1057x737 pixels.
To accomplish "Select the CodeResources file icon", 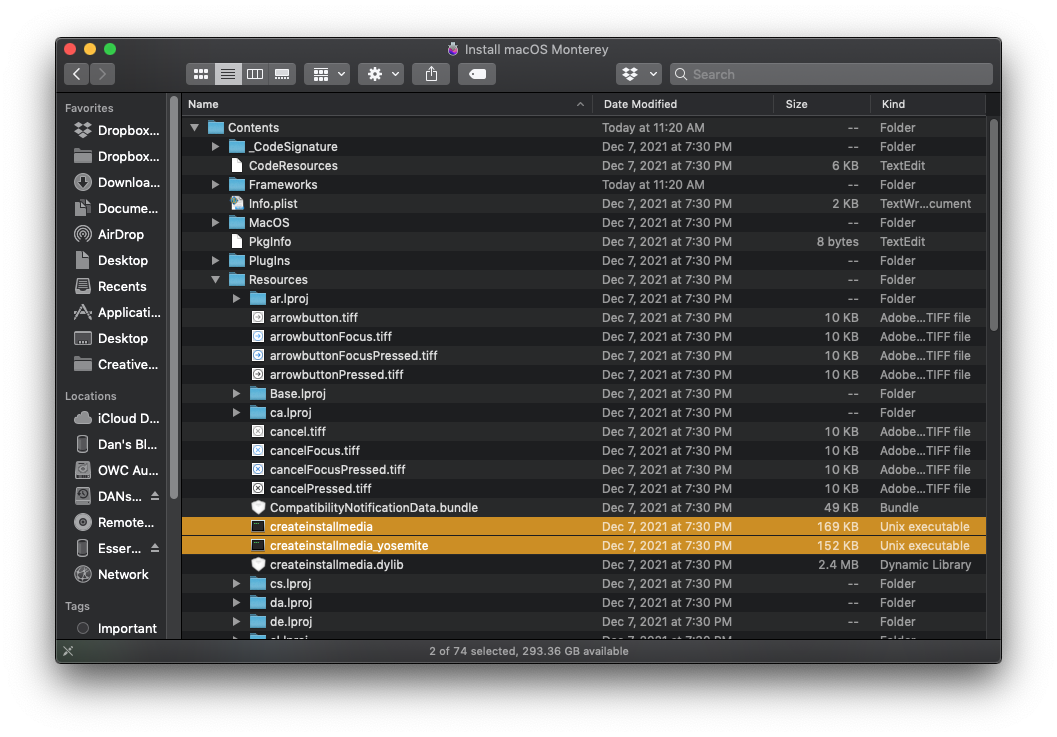I will coord(237,165).
